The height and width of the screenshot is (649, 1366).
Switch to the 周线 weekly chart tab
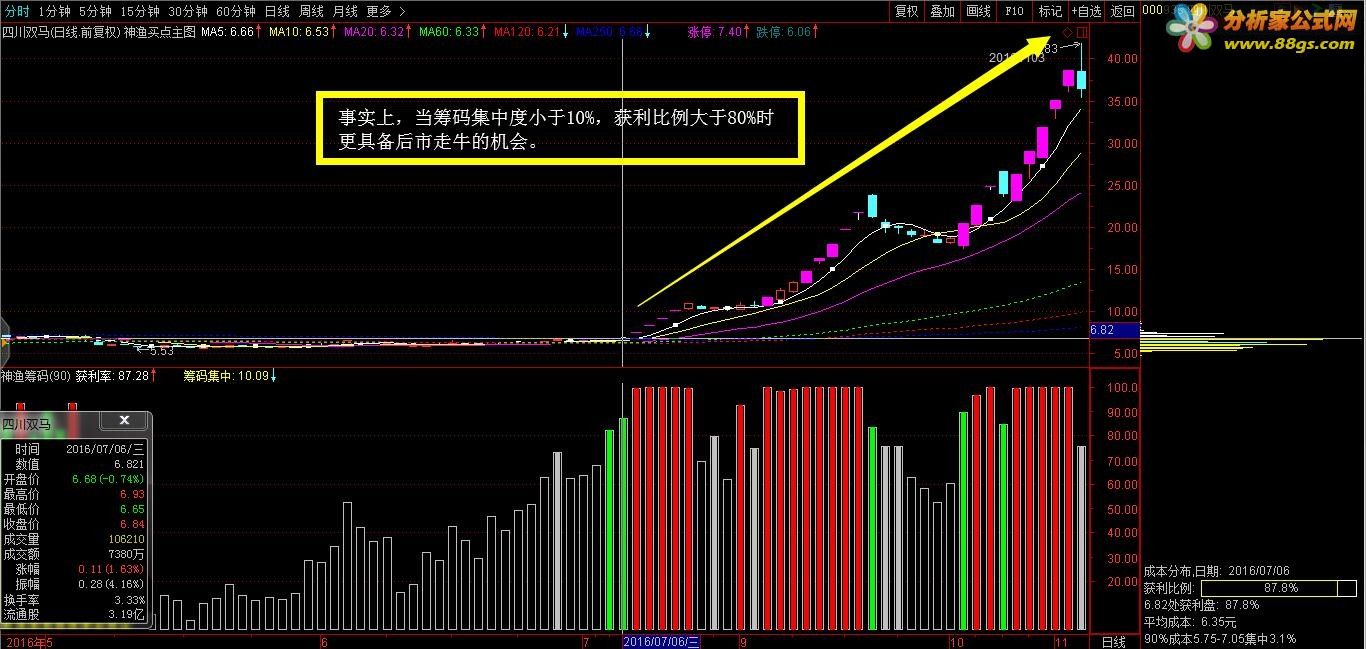(311, 11)
